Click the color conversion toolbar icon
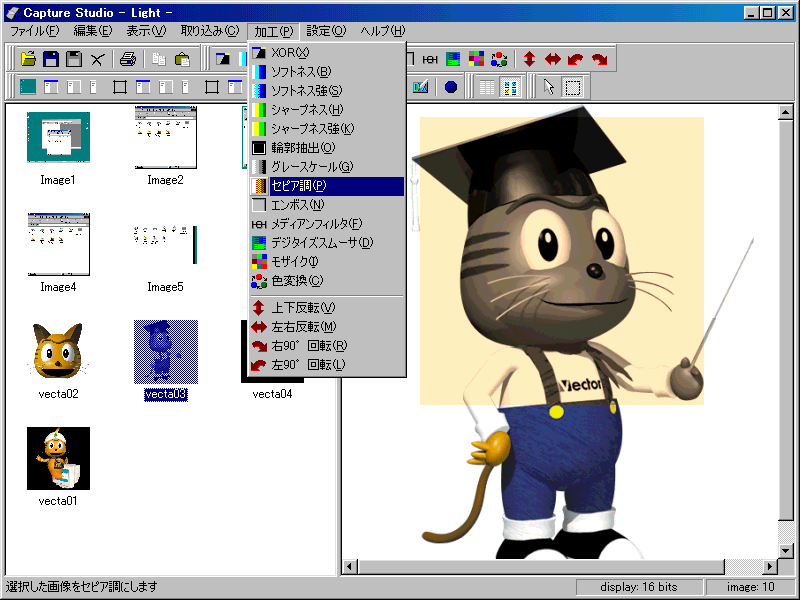This screenshot has width=800, height=600. pos(499,59)
